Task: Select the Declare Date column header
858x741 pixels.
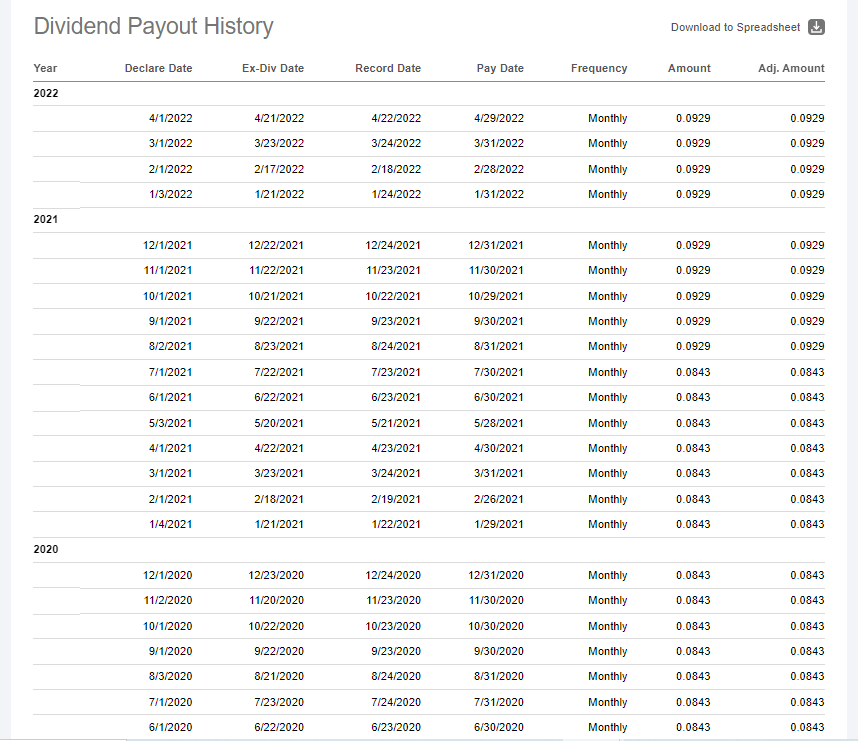Action: click(158, 68)
